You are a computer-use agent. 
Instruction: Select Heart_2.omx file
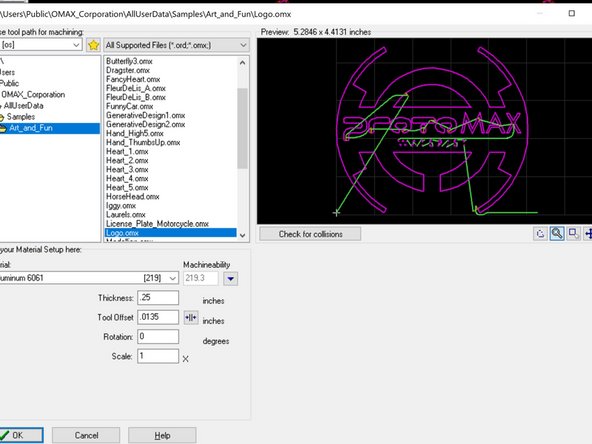tap(127, 161)
